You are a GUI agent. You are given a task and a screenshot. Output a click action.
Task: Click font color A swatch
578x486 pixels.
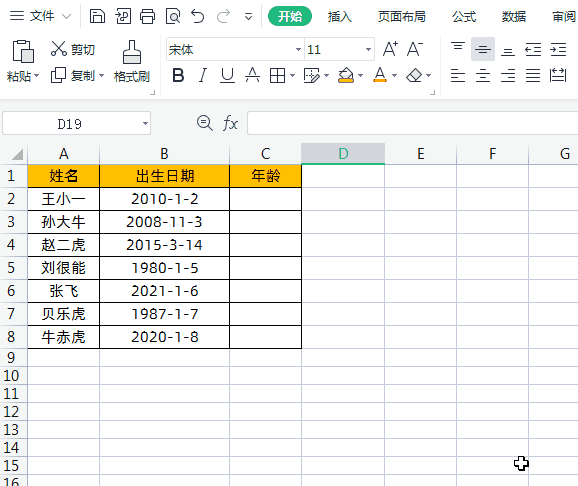pos(380,75)
